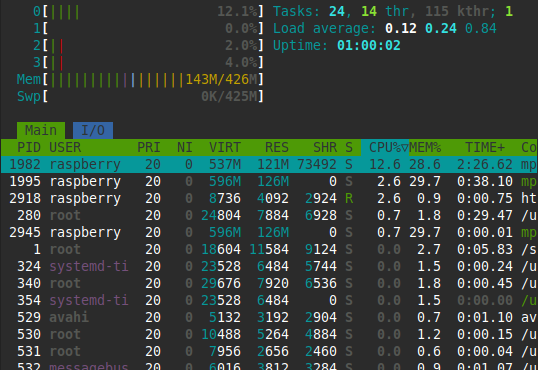
Task: Click the R running state of PID 2918
Action: 349,198
